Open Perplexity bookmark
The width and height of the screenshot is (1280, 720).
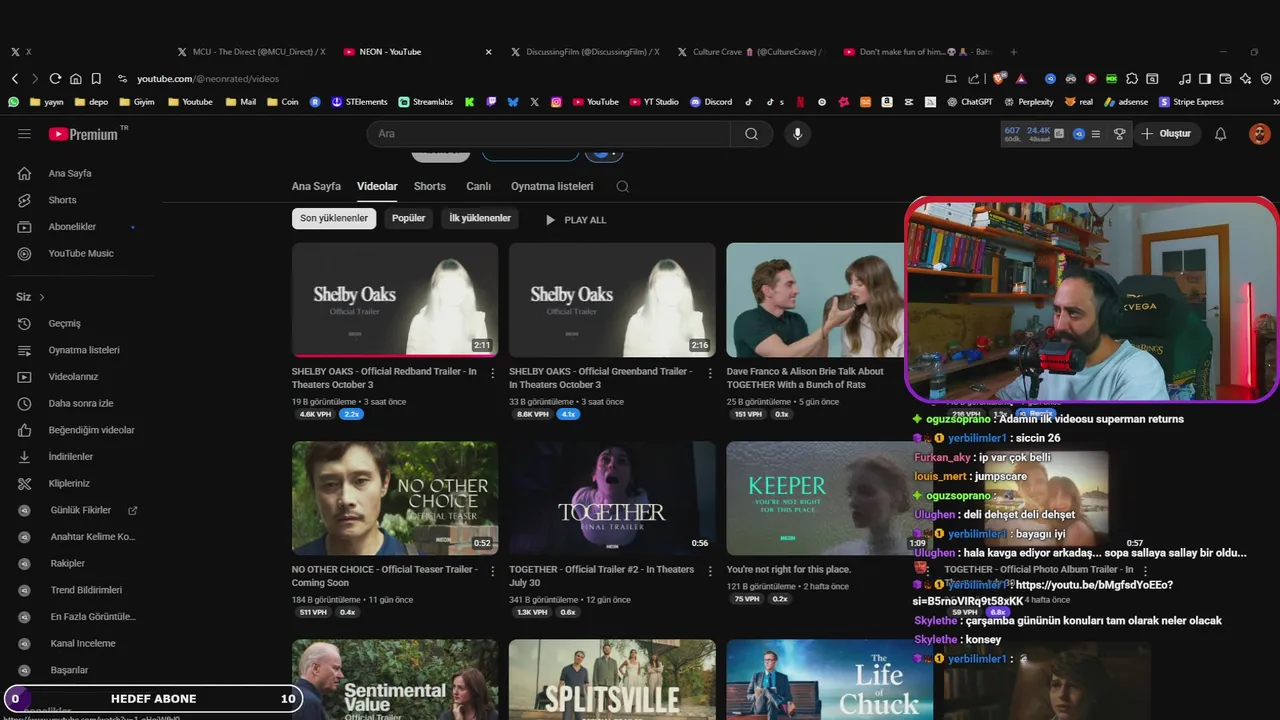click(1028, 102)
